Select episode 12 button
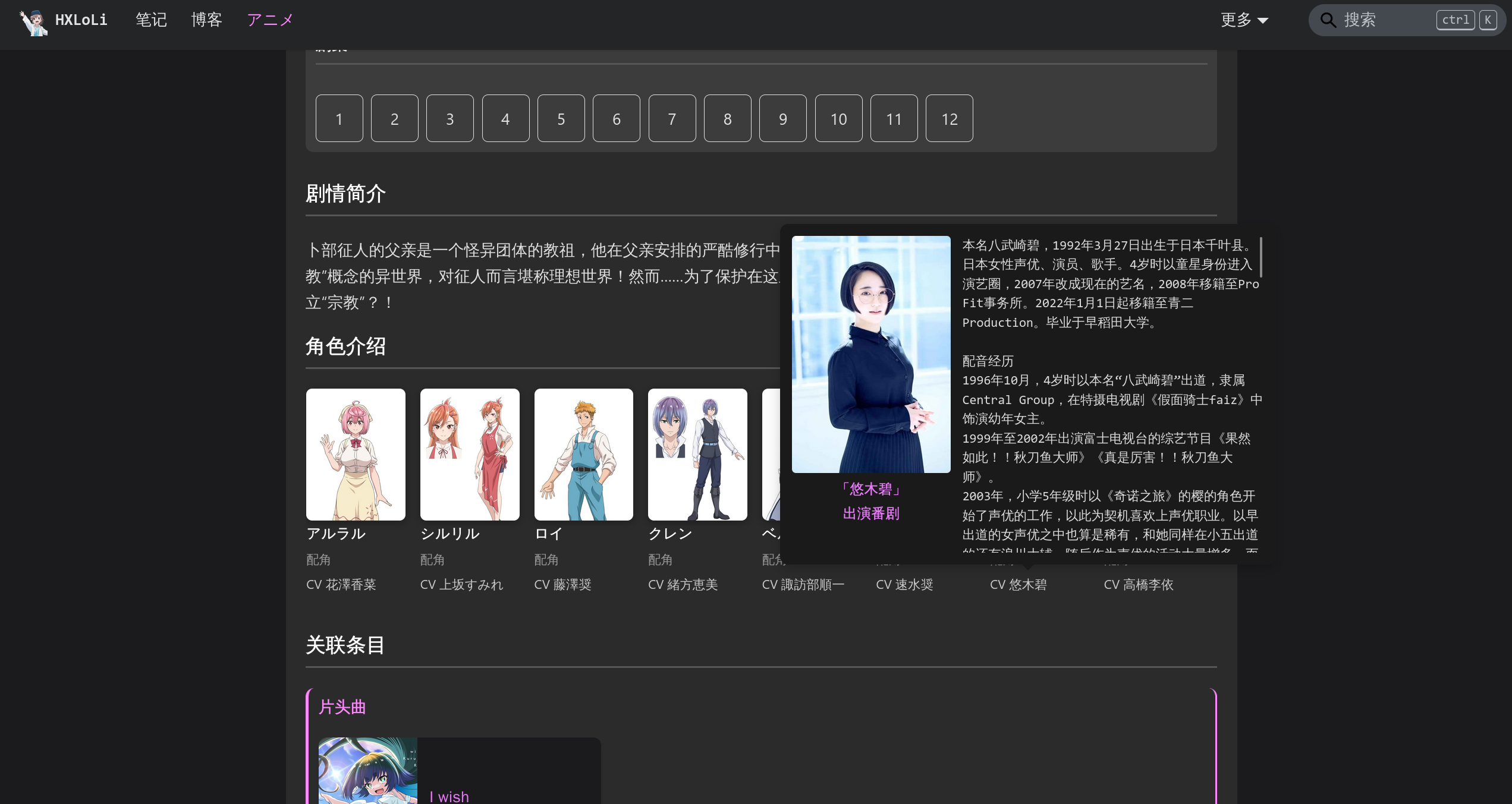 coord(949,118)
